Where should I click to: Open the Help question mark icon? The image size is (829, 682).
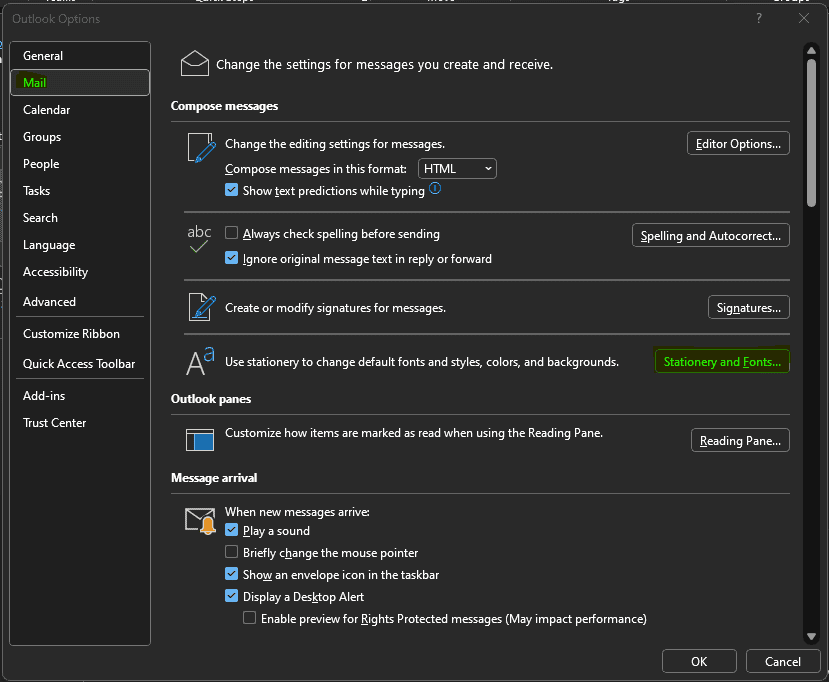pos(759,19)
